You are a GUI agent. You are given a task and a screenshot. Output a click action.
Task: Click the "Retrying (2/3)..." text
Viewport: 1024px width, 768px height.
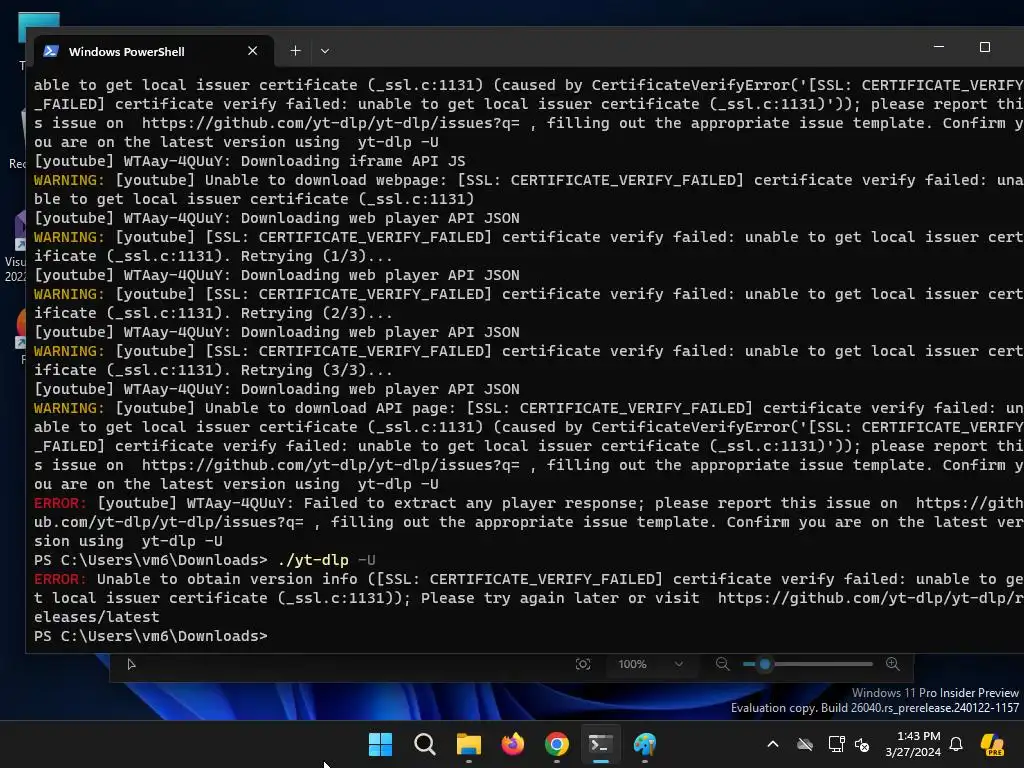point(316,313)
